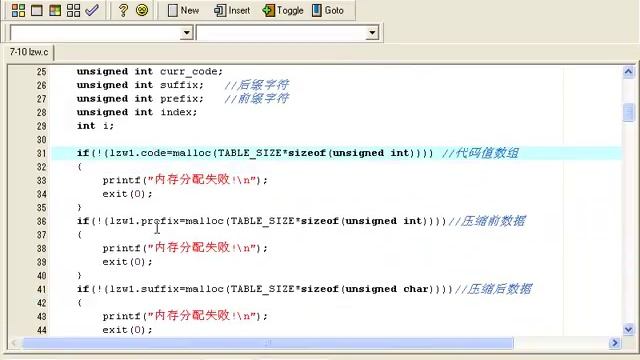Click the purple checkmark toolbar icon
This screenshot has height=360, width=640.
point(92,10)
